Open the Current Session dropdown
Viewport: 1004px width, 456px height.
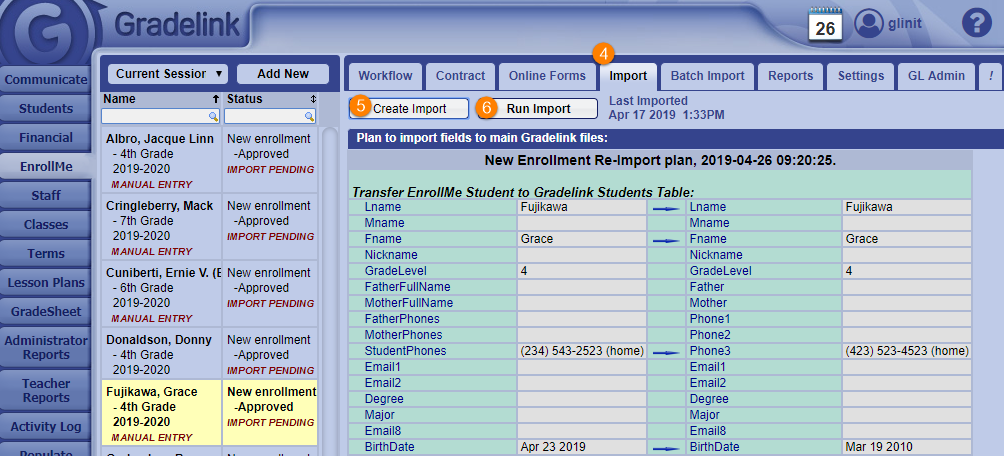168,74
